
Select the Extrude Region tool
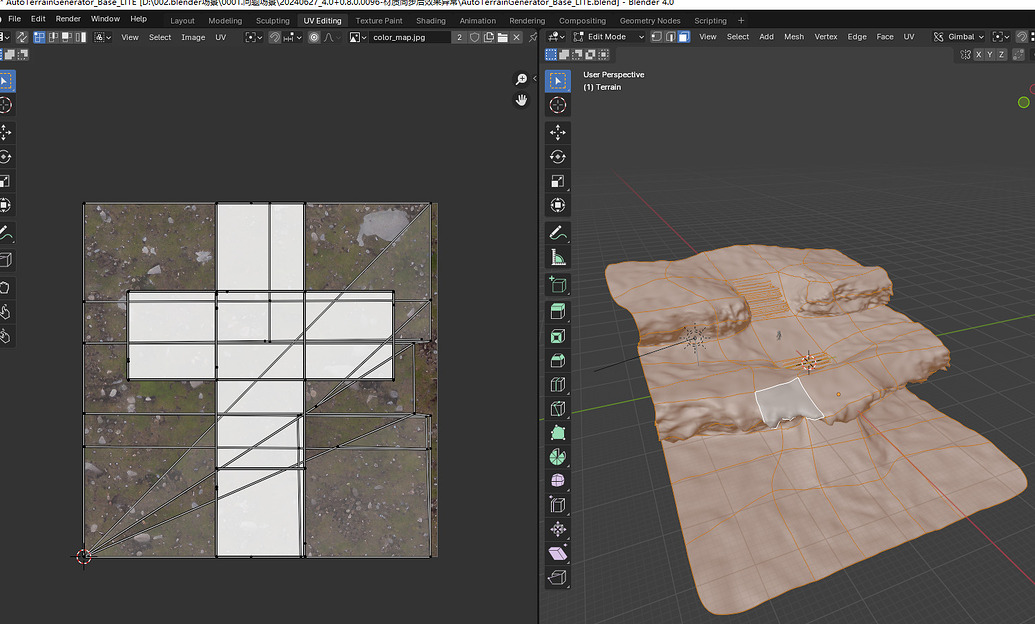[558, 312]
